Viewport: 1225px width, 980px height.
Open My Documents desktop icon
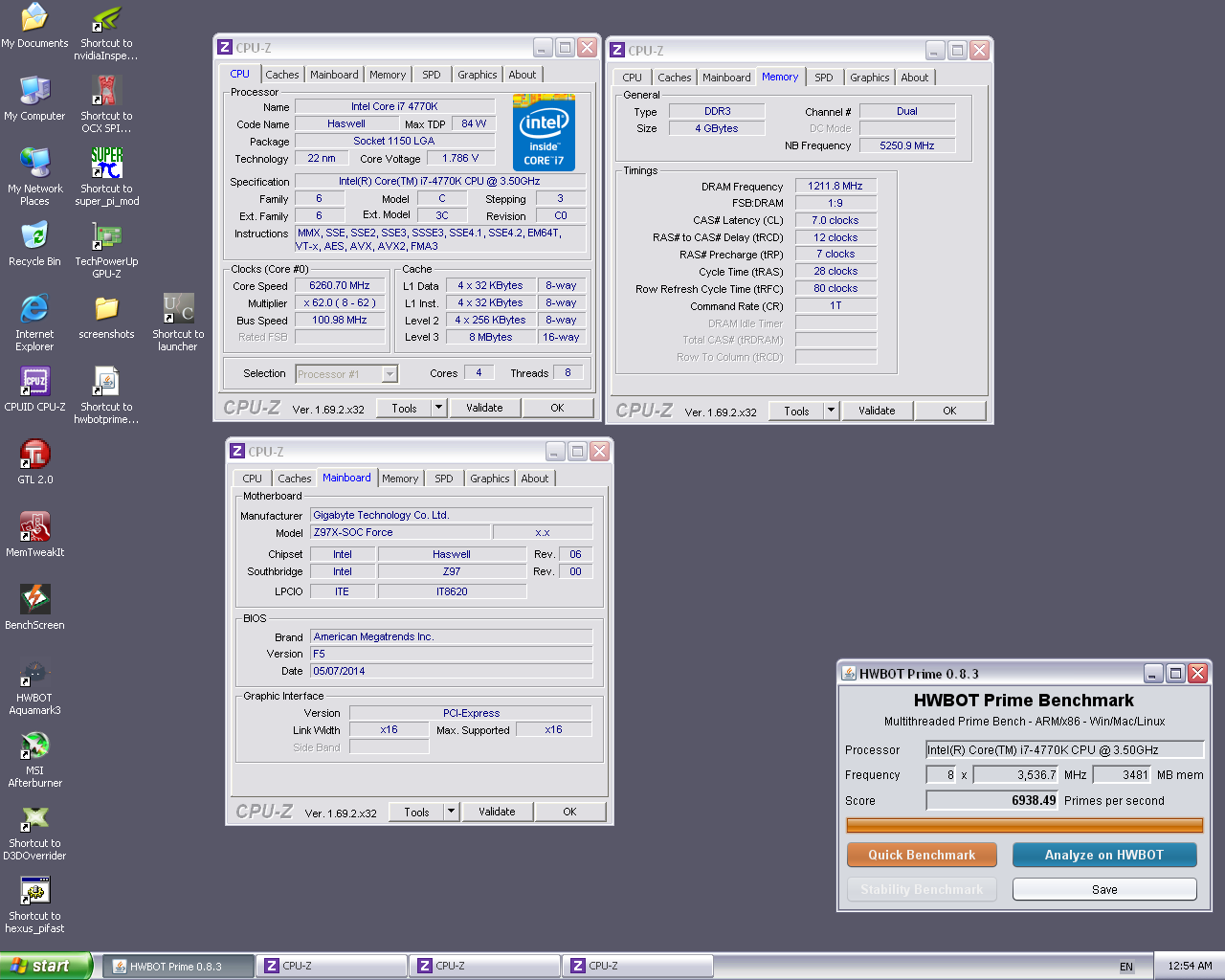pyautogui.click(x=34, y=26)
